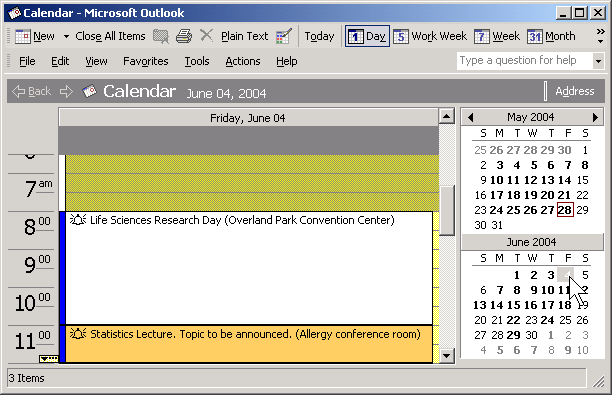Click the New appointment icon
The image size is (612, 395).
[22, 36]
